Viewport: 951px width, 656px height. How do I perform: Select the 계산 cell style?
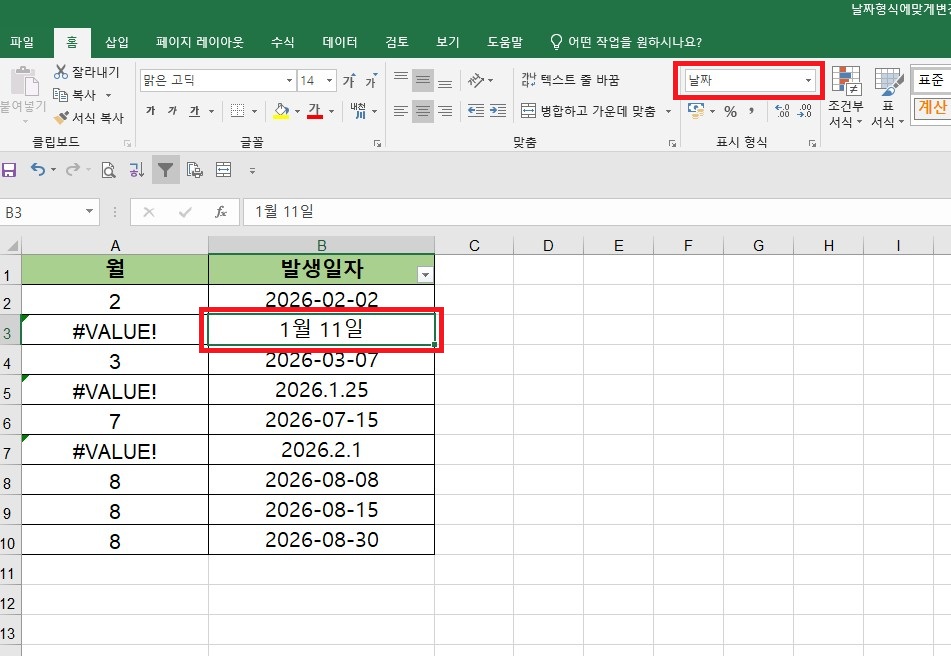(x=932, y=107)
